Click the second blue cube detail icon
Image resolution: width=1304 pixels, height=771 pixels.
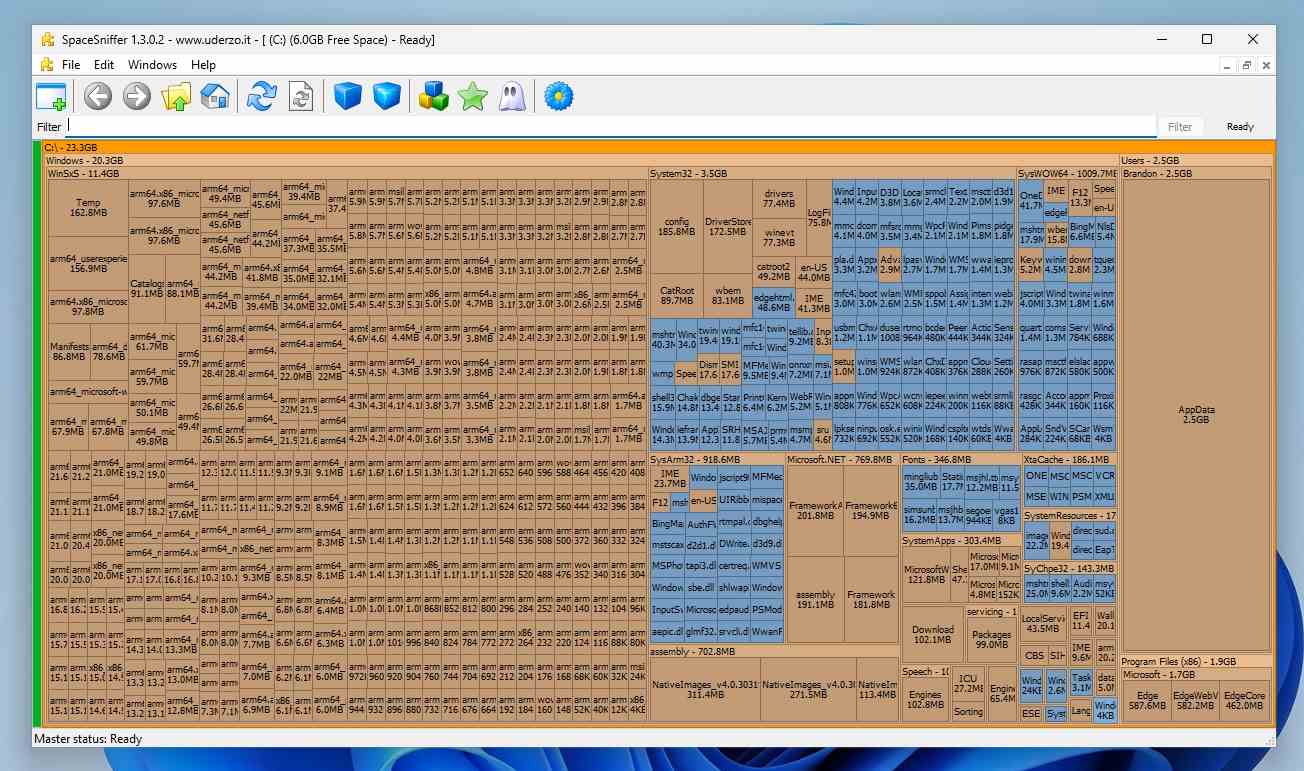point(386,96)
